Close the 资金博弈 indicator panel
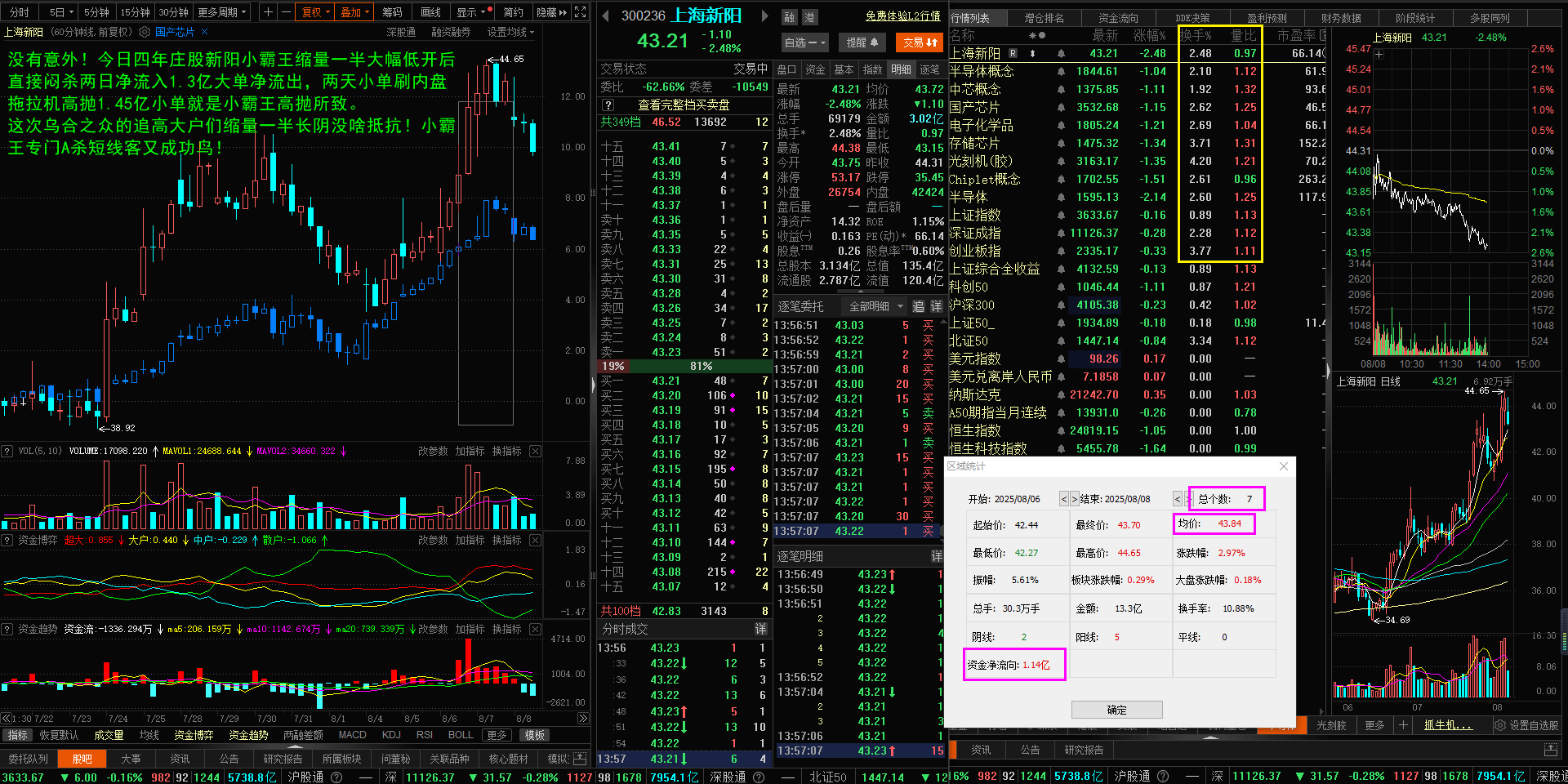The height and width of the screenshot is (784, 1568). pyautogui.click(x=535, y=540)
